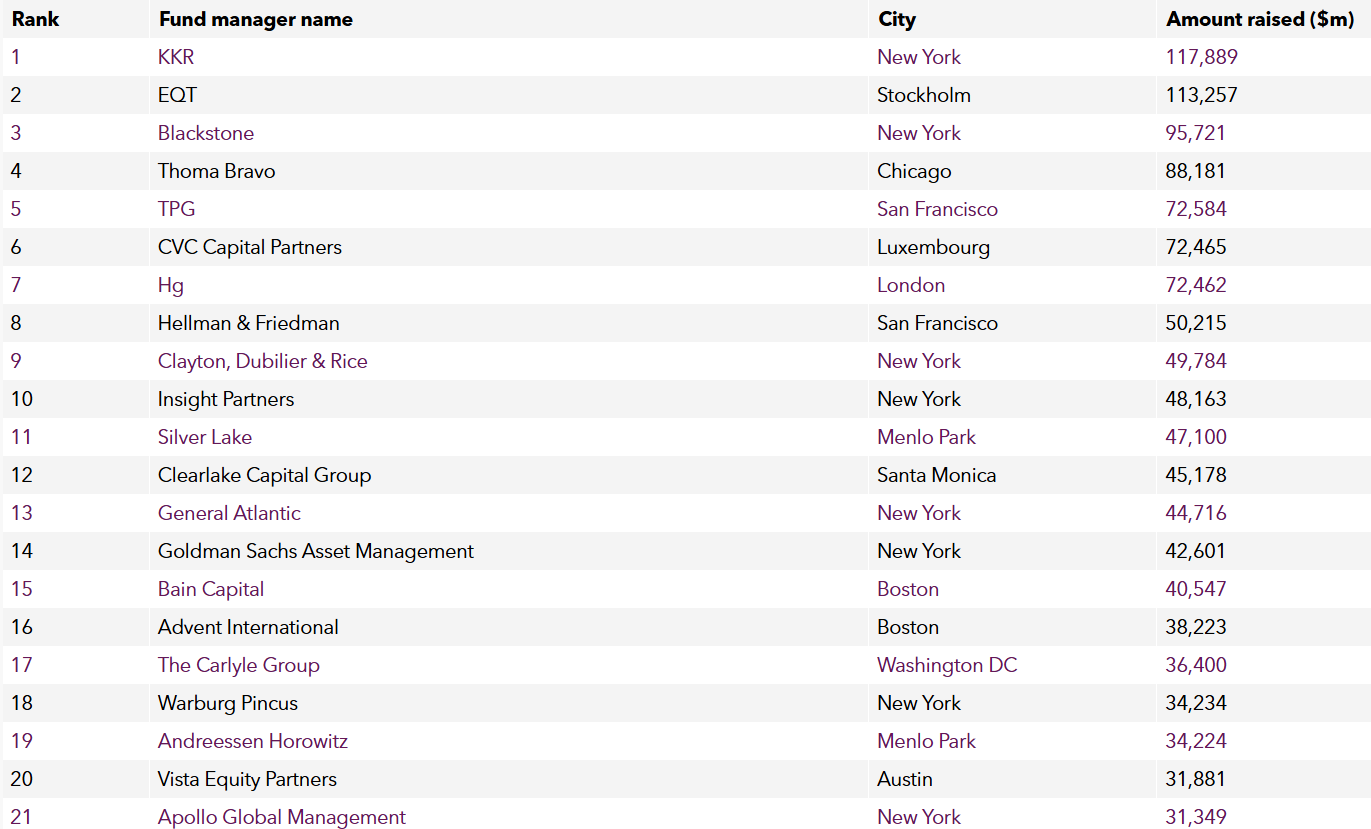This screenshot has height=829, width=1371.
Task: Select the City column header
Action: coord(897,19)
